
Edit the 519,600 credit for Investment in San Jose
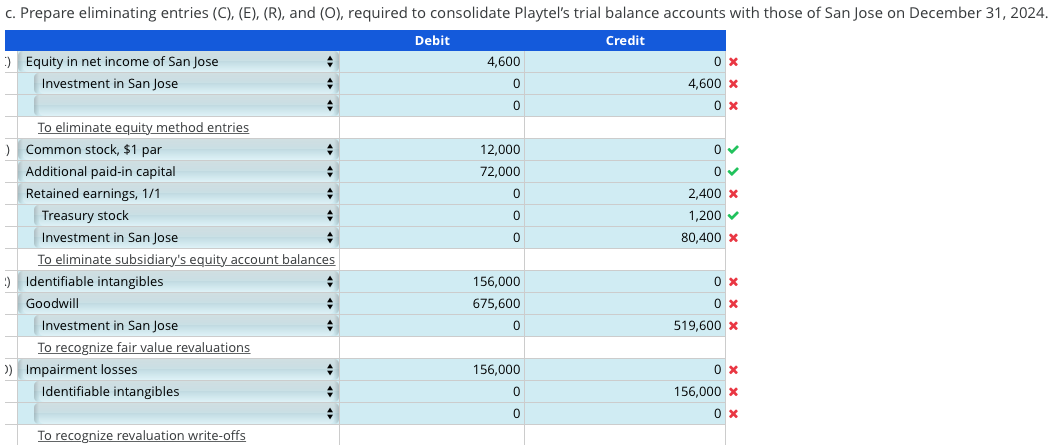625,326
